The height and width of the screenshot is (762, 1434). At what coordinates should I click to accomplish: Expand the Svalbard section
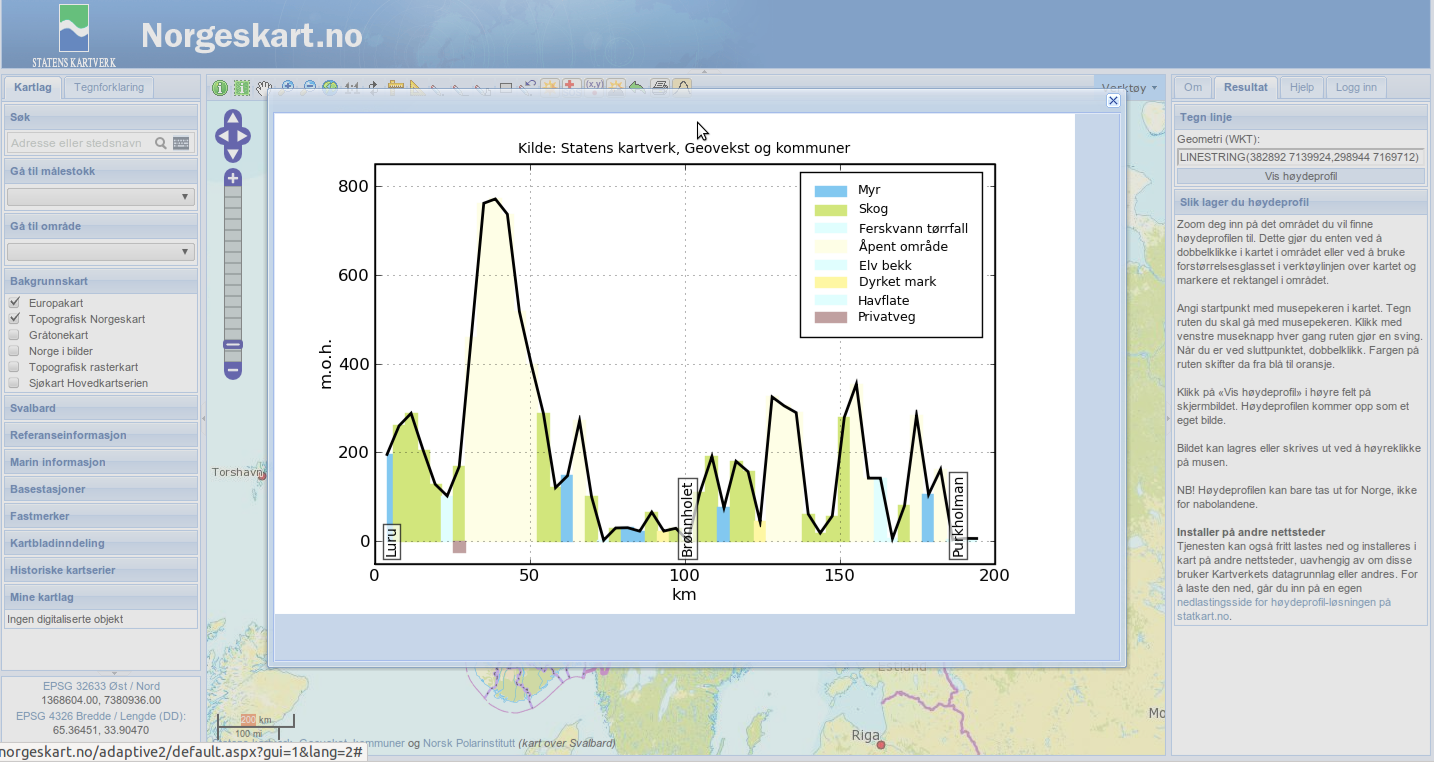point(100,408)
